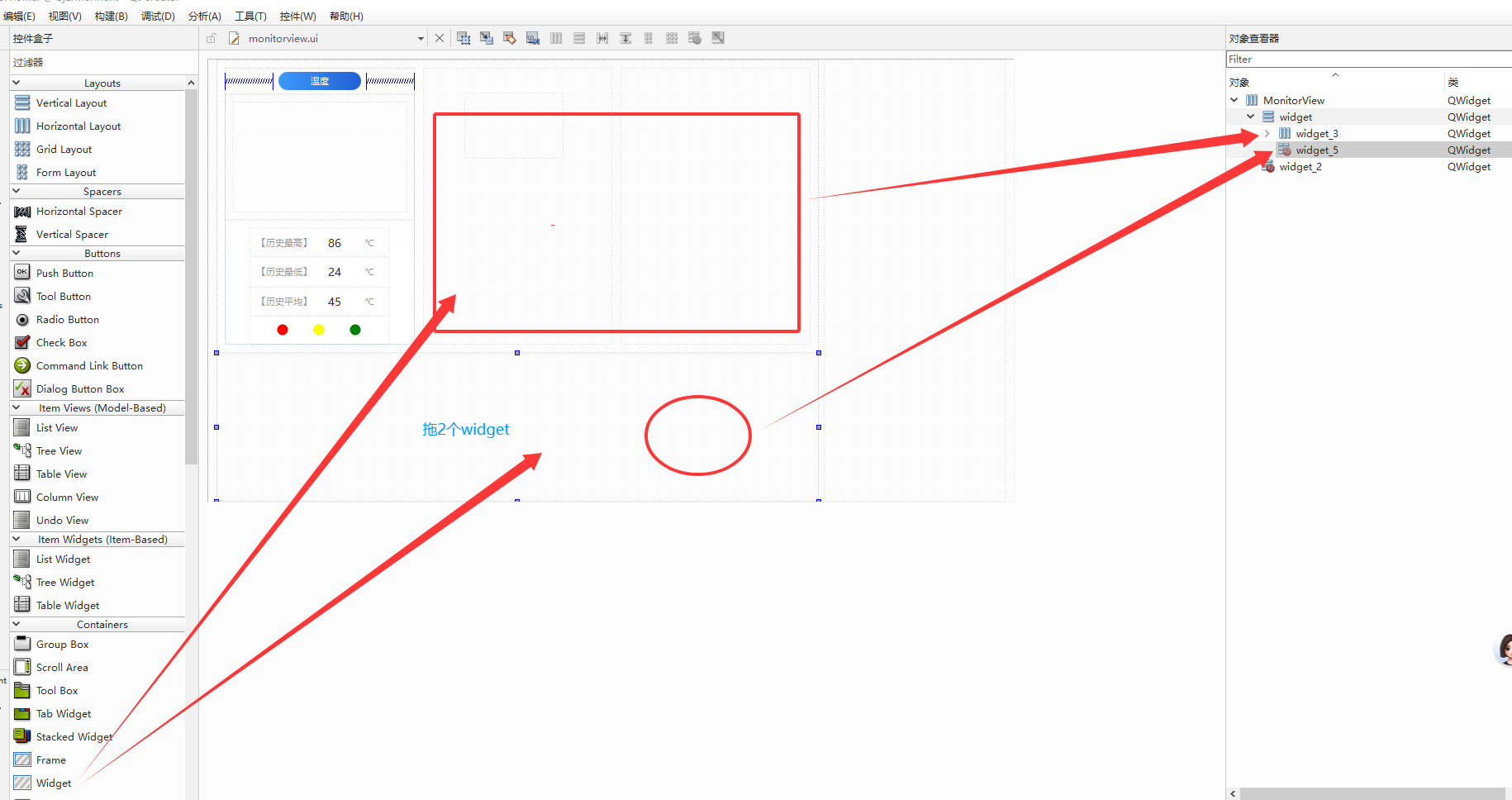The height and width of the screenshot is (800, 1512).
Task: Apply Lay Out in a Grid toolbar icon
Action: (672, 38)
